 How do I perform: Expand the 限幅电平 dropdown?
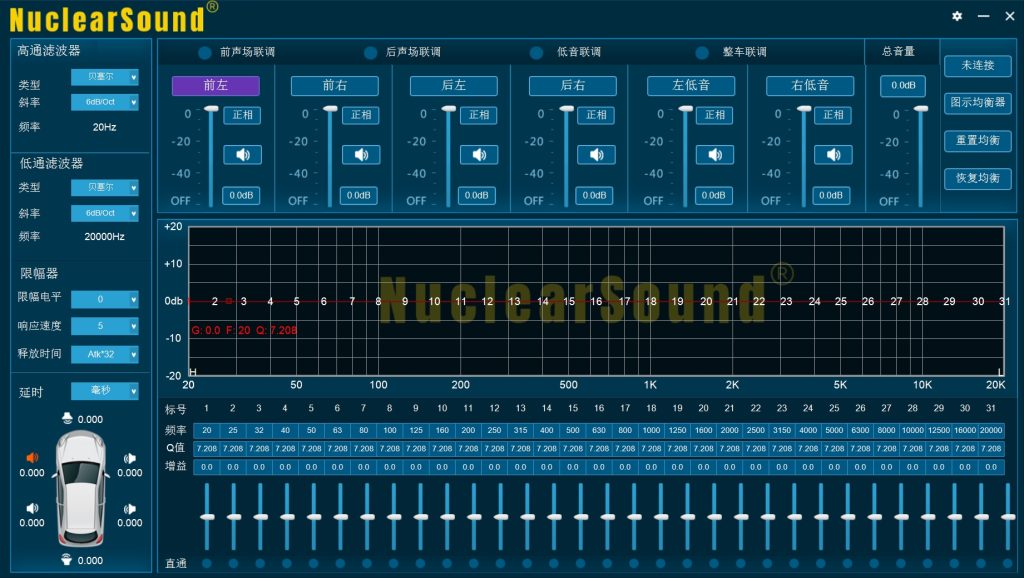104,299
